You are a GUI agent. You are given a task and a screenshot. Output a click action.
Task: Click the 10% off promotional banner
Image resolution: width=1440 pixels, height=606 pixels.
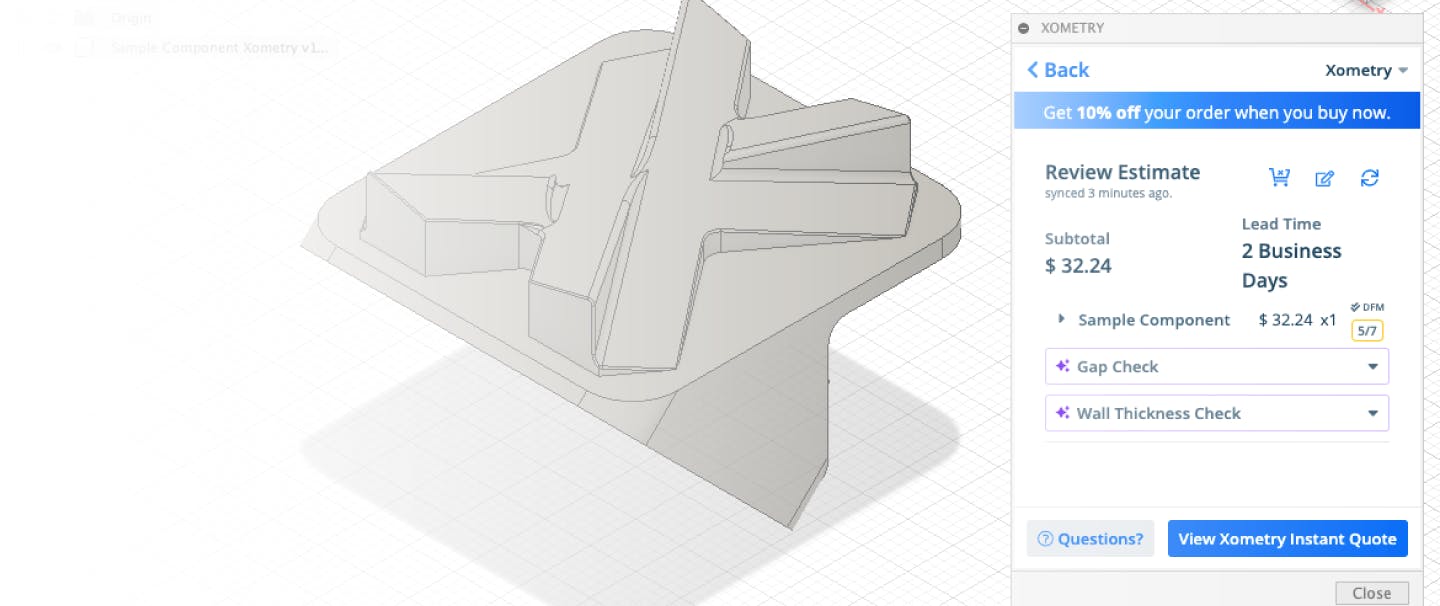1217,112
